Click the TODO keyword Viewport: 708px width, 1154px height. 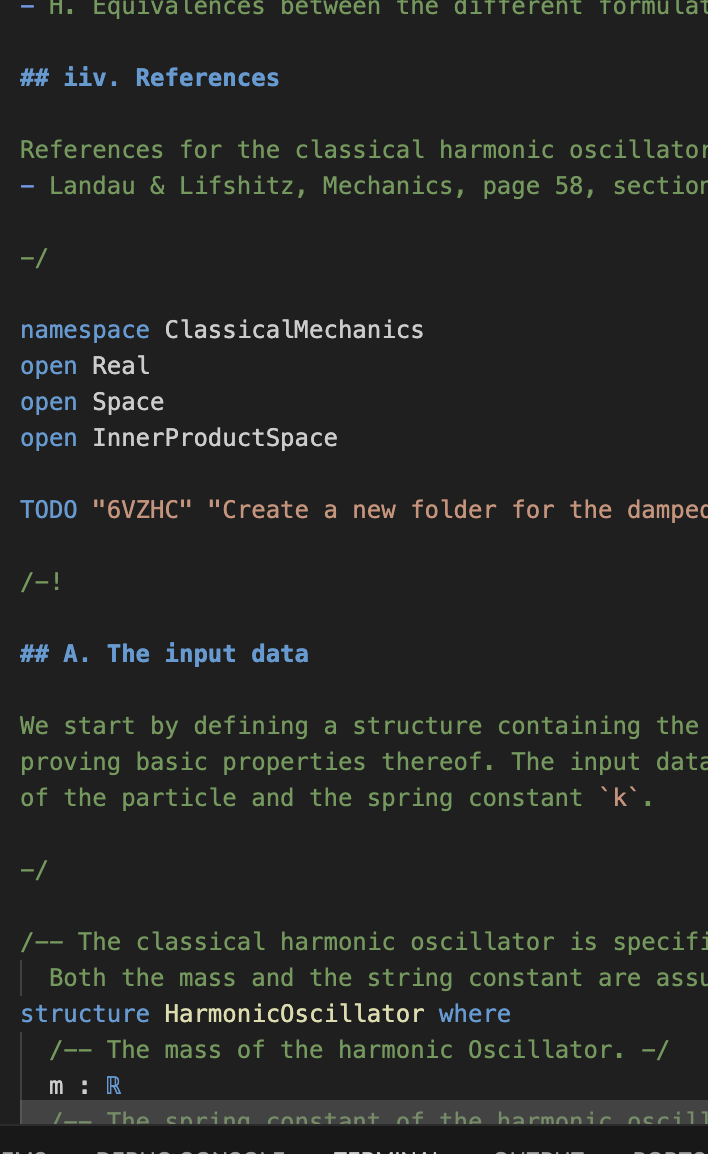click(x=48, y=510)
